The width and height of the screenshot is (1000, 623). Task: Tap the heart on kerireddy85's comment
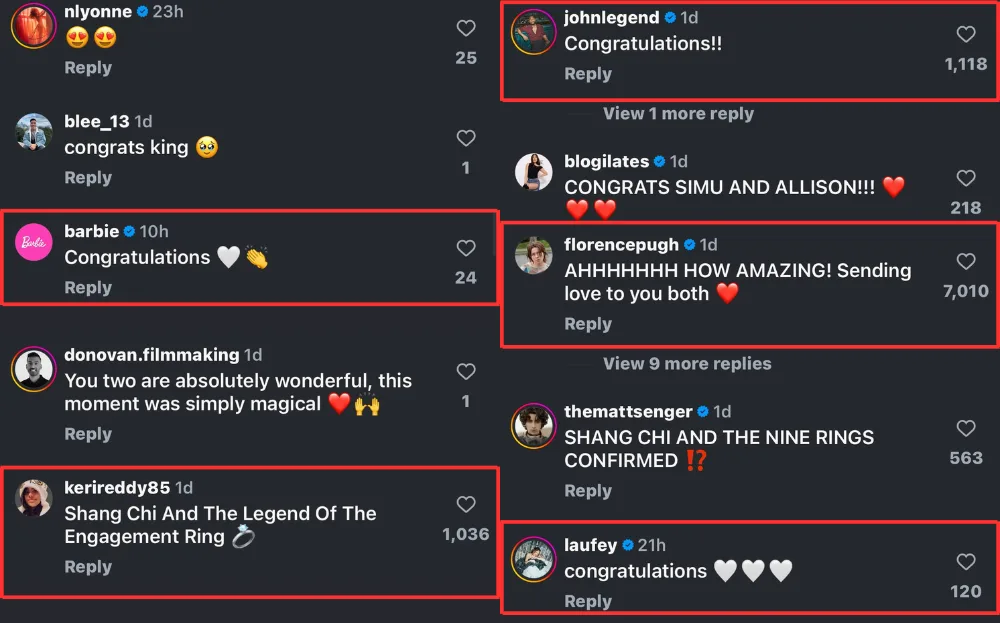click(466, 505)
